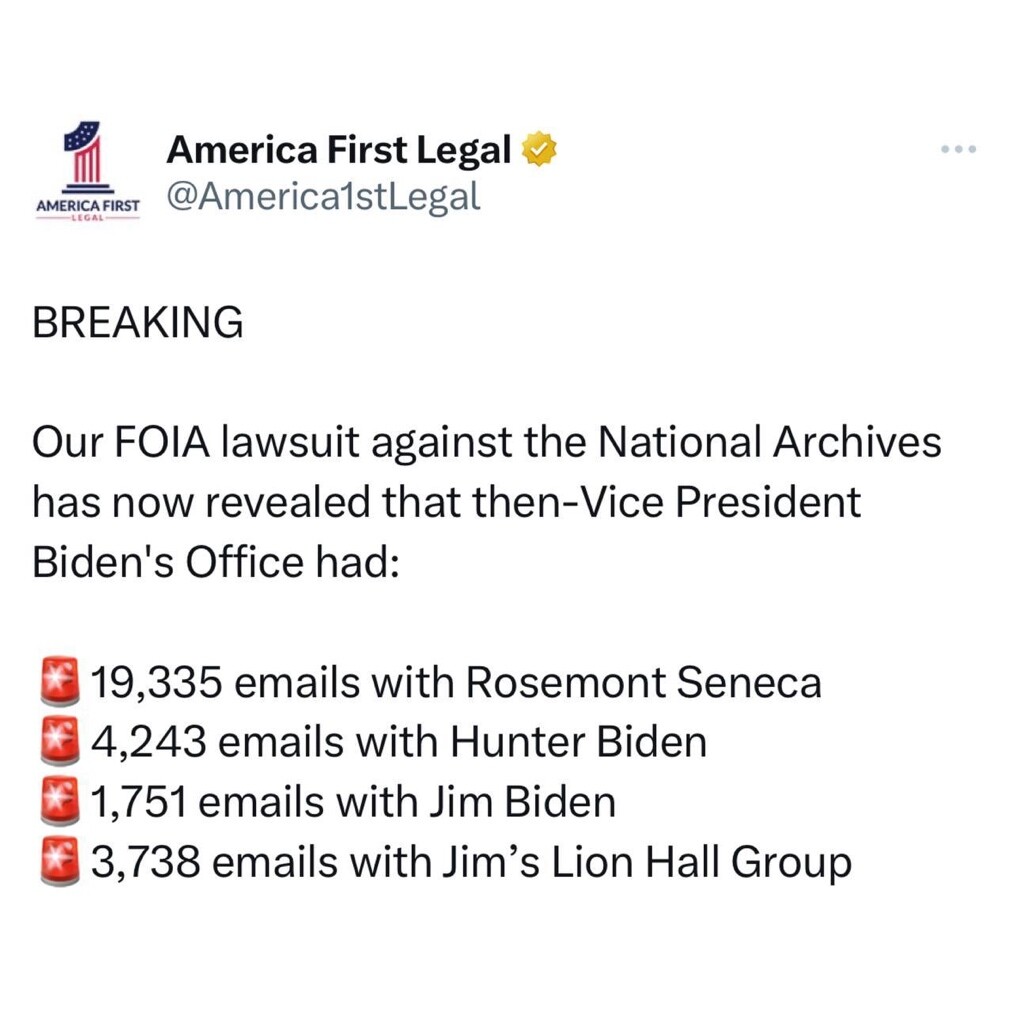Click the word FOIA in the tweet

click(162, 442)
